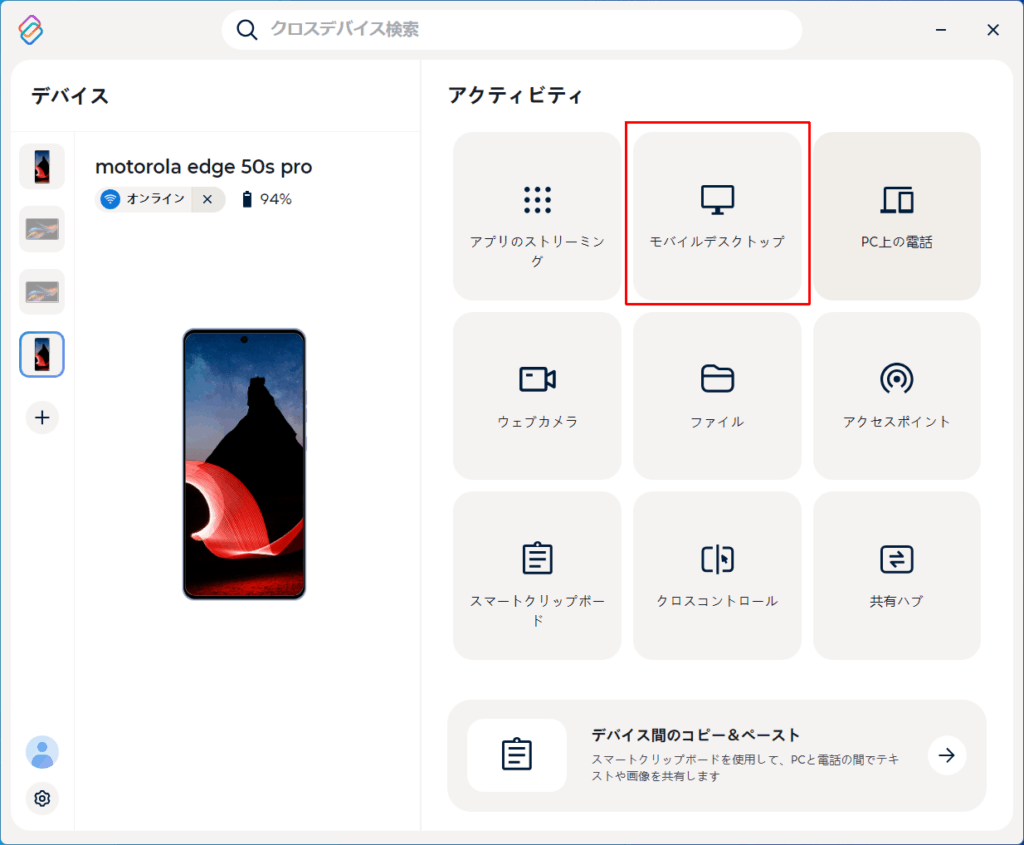Click the motorola edge 50s pro device name

[204, 167]
